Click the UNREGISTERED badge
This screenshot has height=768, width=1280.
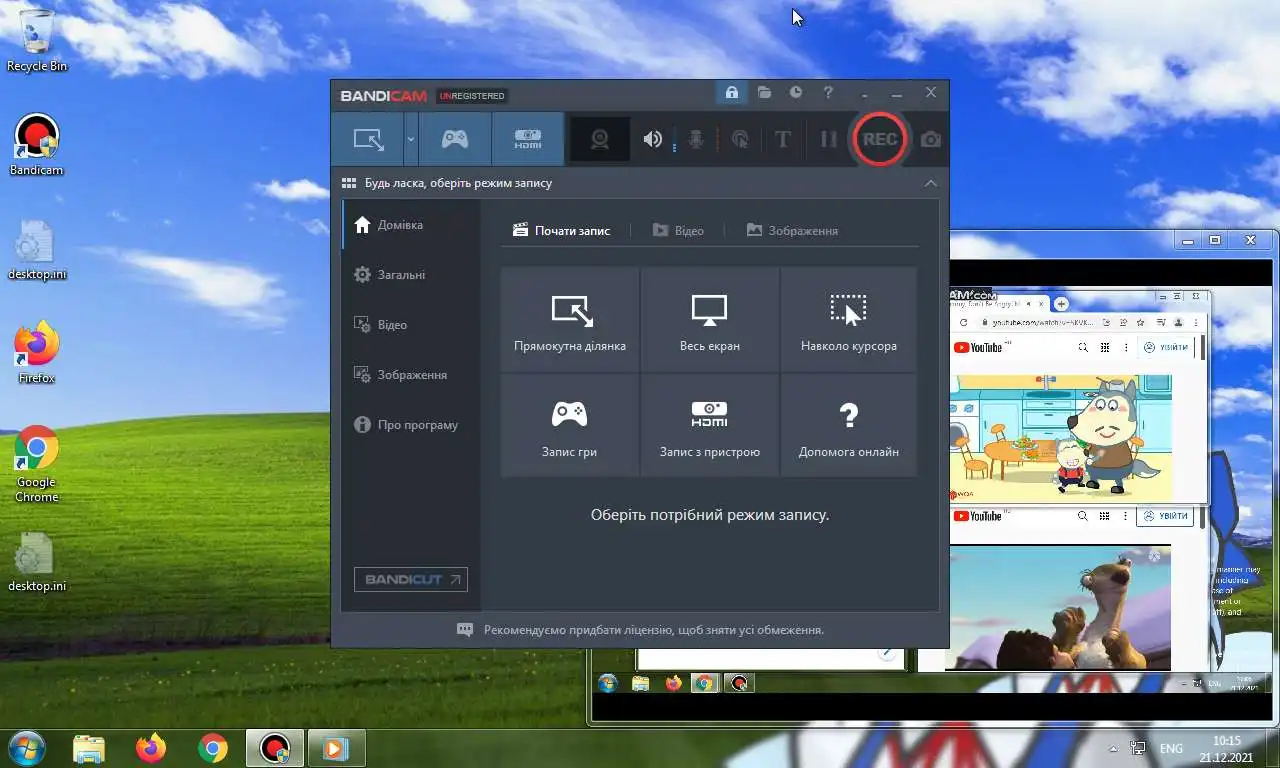472,96
